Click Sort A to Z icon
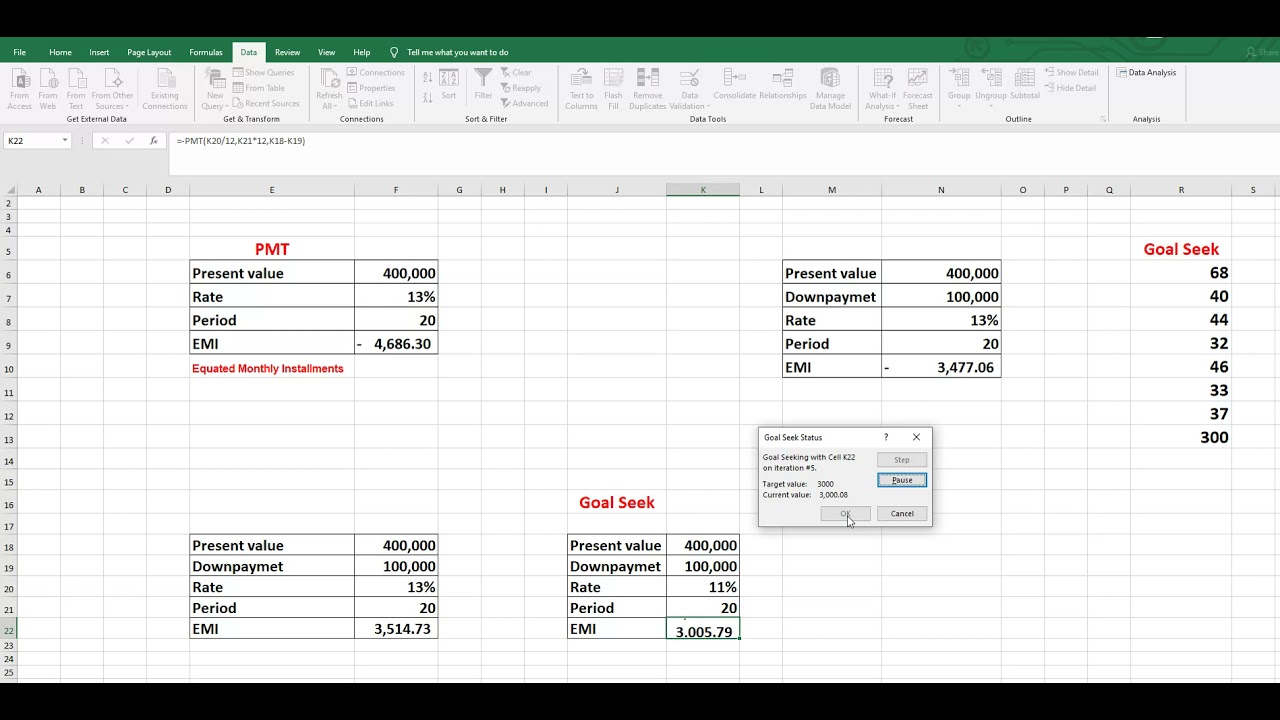 pos(428,77)
